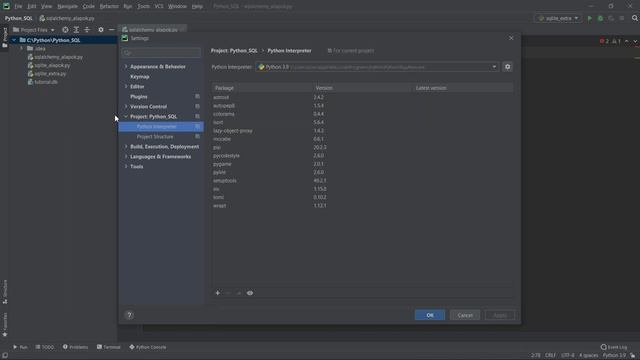Select the lazy-object-proxy package row
Image resolution: width=640 pixels, height=360 pixels.
click(362, 131)
